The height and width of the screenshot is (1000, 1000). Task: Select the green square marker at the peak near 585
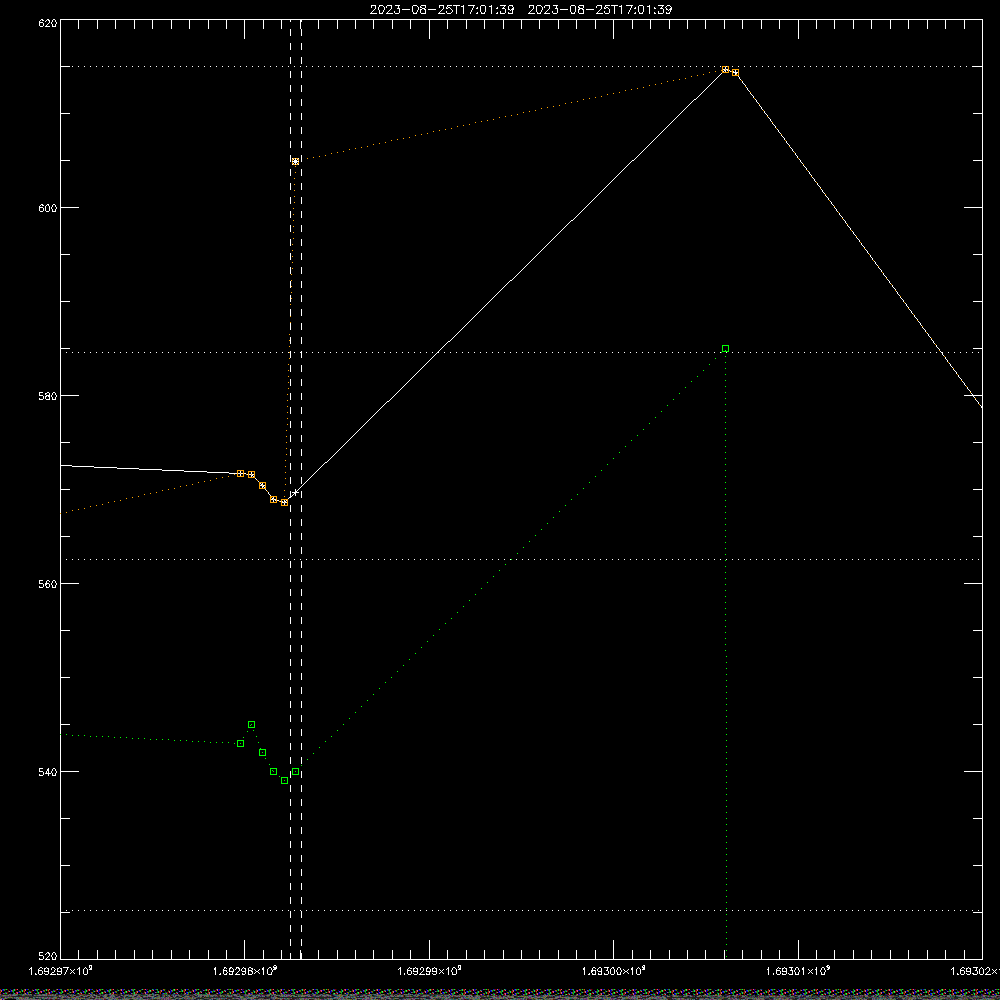pos(725,349)
